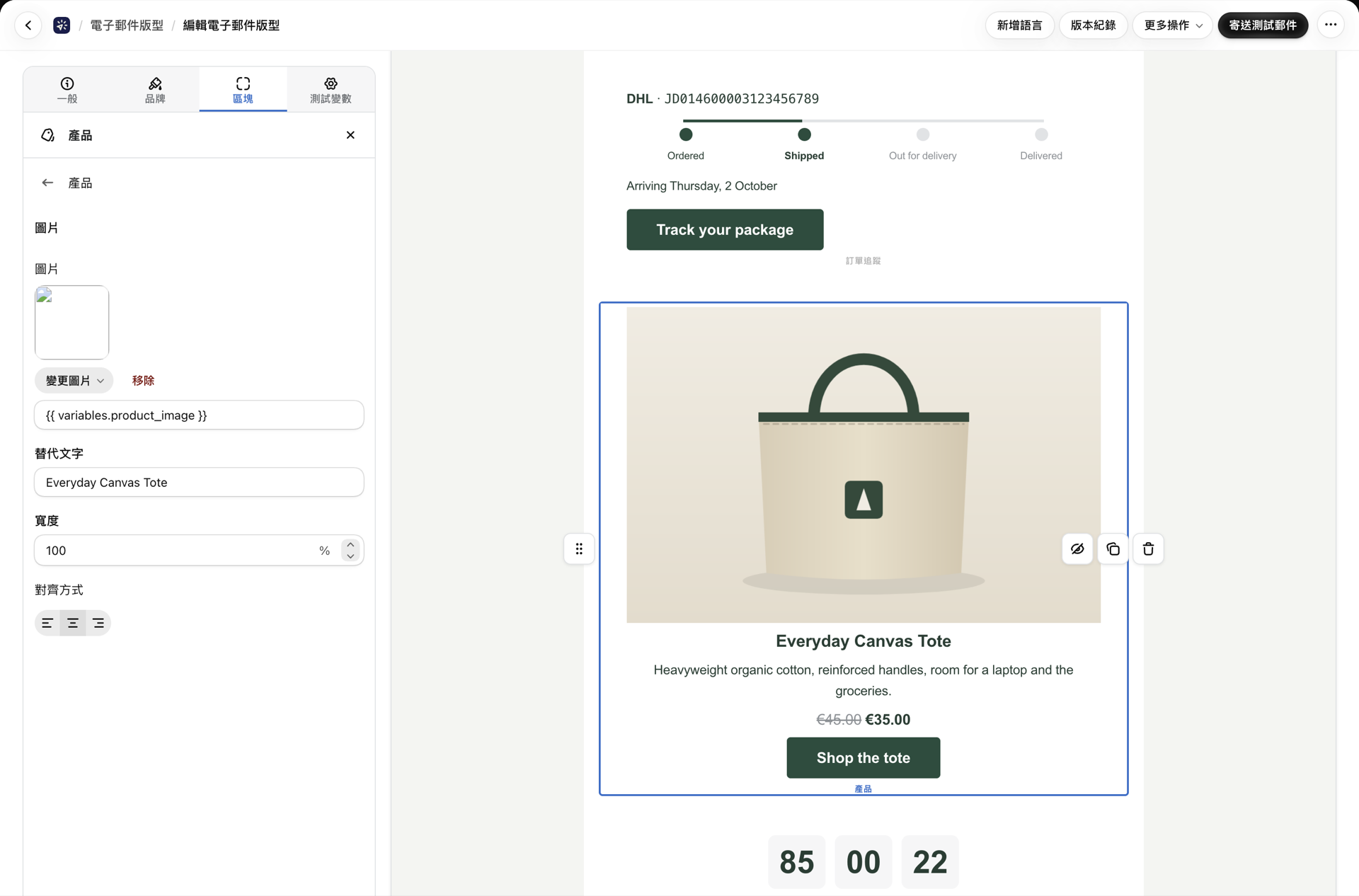Image resolution: width=1359 pixels, height=896 pixels.
Task: Duplicate the product block
Action: coord(1113,549)
